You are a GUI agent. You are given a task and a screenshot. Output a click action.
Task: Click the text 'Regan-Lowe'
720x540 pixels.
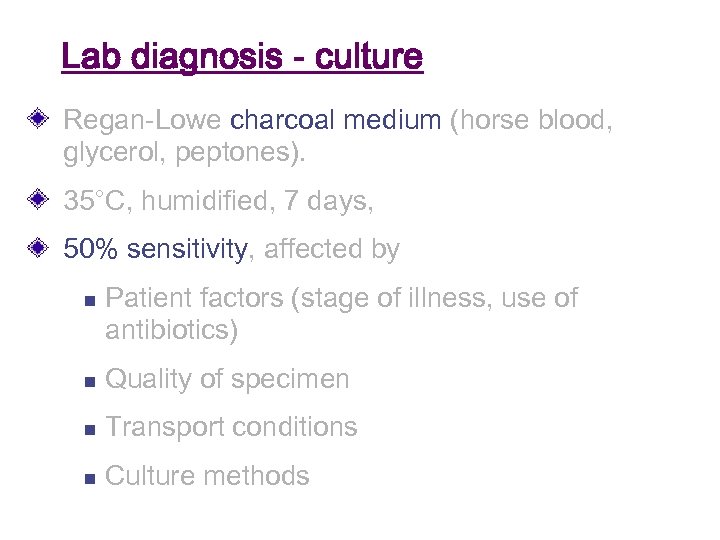pyautogui.click(x=143, y=121)
